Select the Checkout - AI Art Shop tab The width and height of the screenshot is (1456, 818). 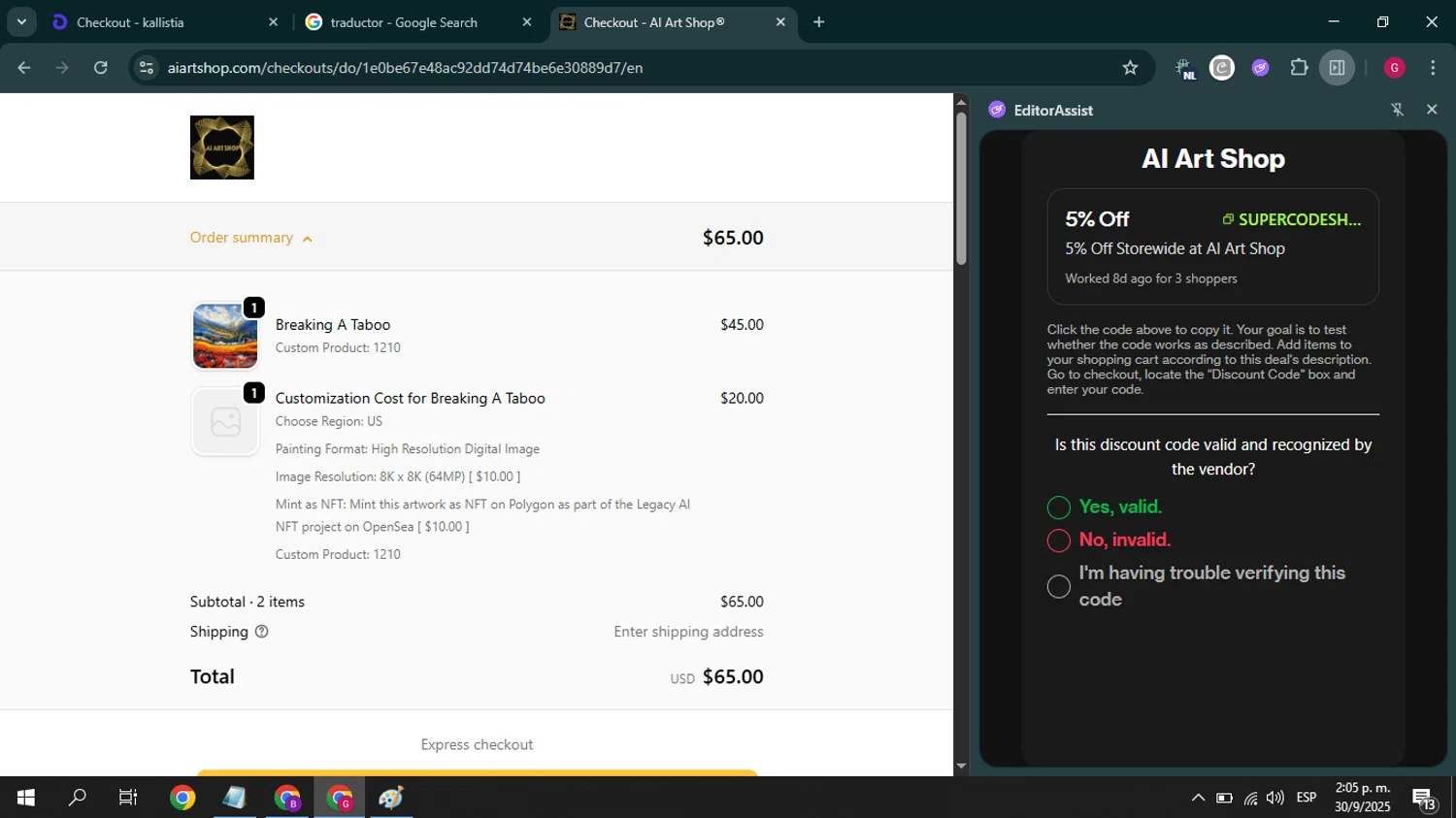pos(672,22)
